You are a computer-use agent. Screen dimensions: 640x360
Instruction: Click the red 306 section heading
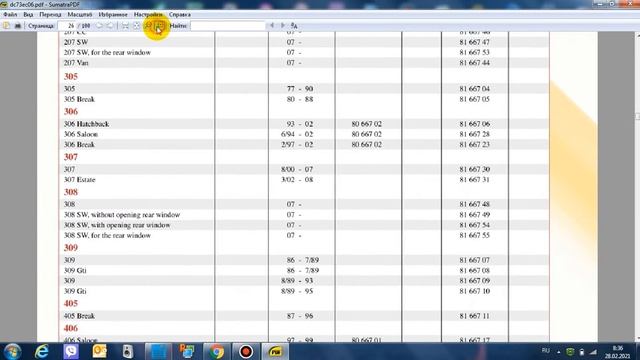71,111
